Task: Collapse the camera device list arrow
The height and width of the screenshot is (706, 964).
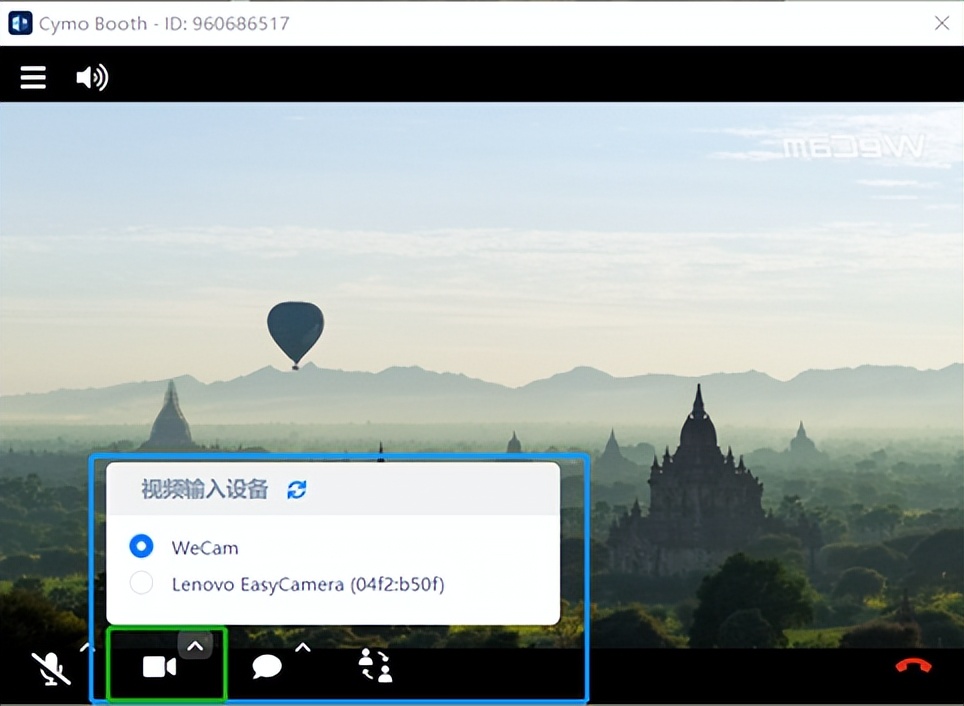Action: 195,646
